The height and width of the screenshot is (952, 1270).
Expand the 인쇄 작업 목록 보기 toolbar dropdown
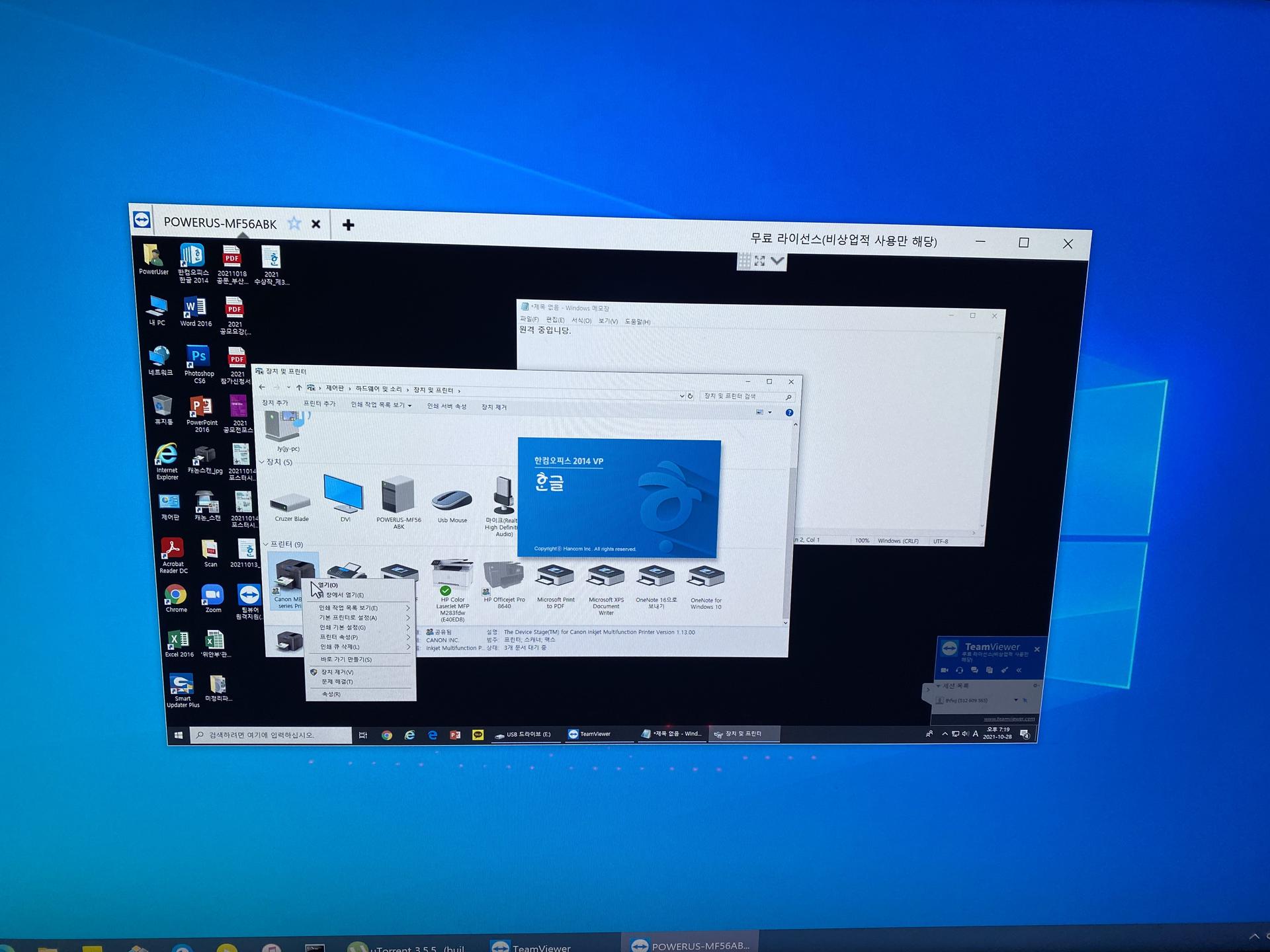(x=409, y=406)
